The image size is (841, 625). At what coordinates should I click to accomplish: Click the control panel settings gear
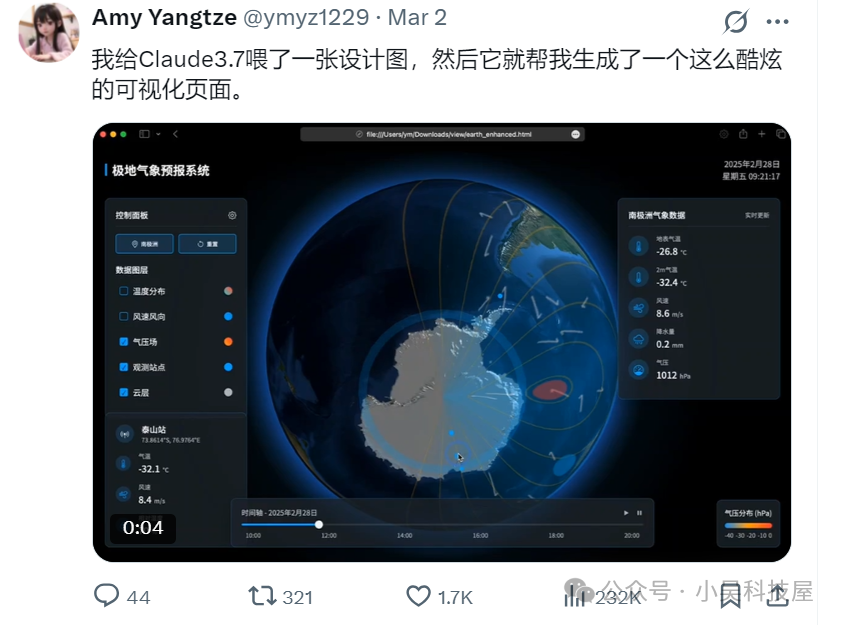click(x=232, y=215)
